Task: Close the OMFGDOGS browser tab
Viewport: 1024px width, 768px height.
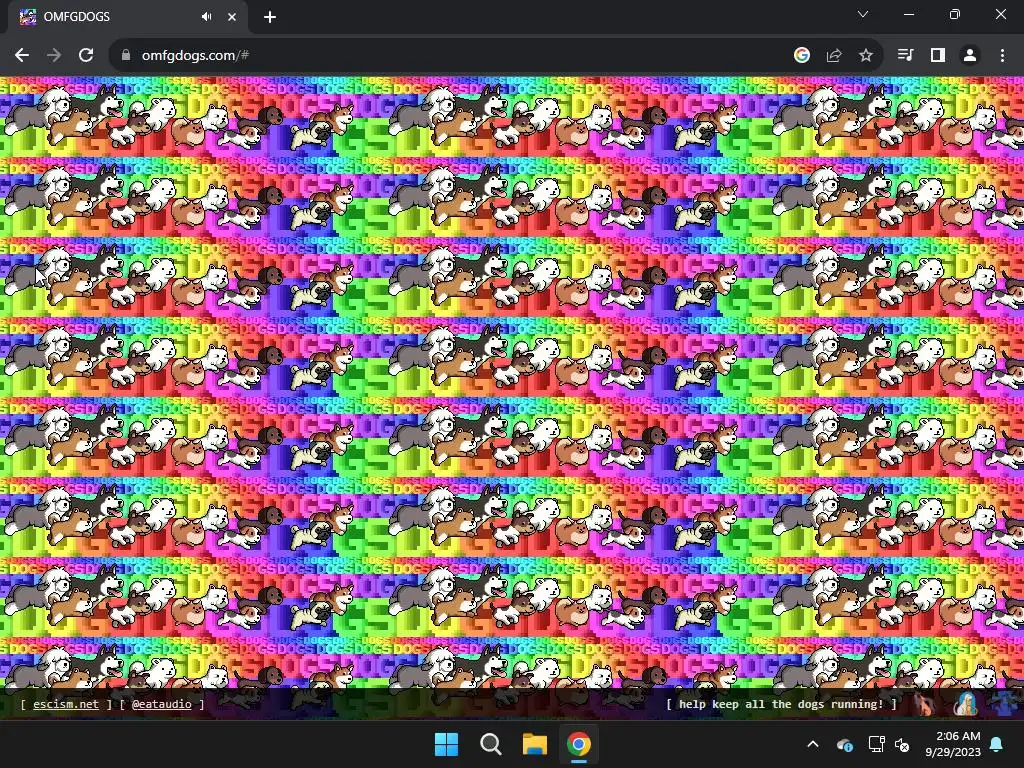Action: tap(232, 17)
